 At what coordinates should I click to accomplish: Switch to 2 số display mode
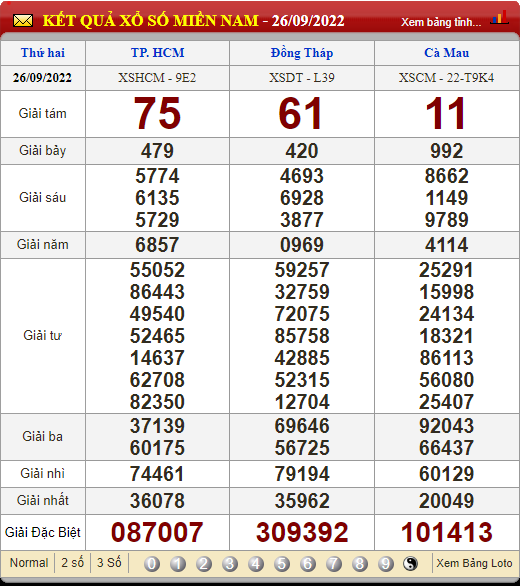pyautogui.click(x=73, y=562)
